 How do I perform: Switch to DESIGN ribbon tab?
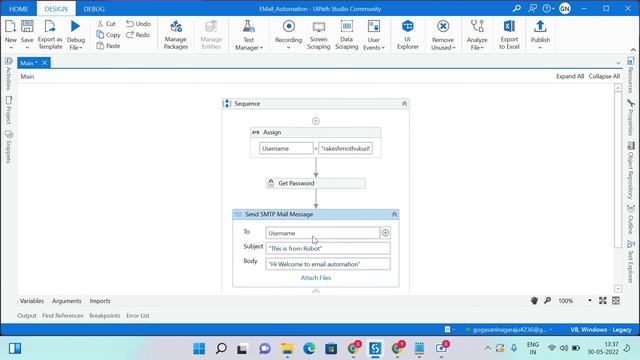56,9
